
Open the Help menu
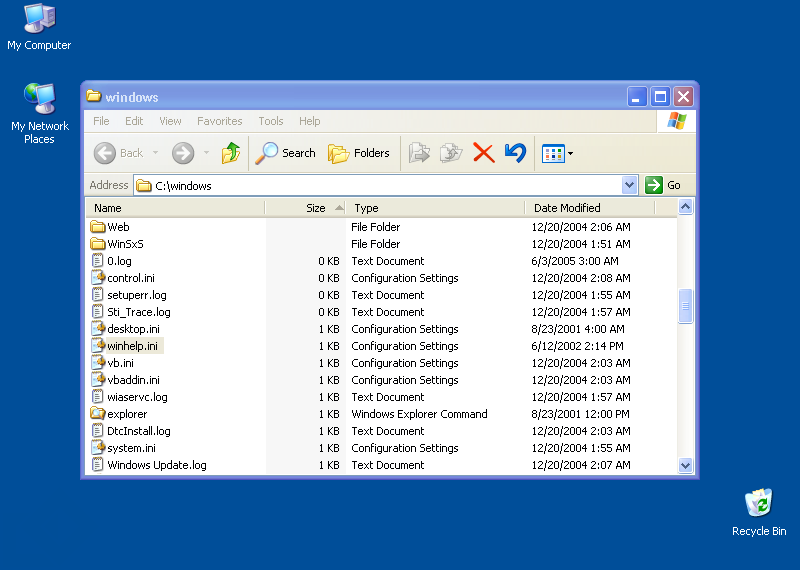coord(310,121)
